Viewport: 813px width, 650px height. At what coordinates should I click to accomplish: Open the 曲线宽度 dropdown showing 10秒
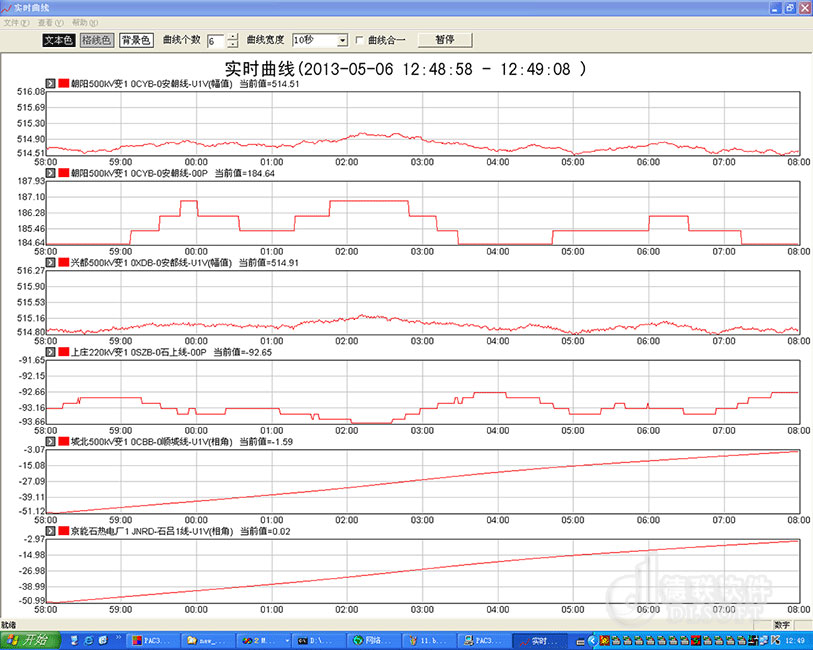pos(342,41)
